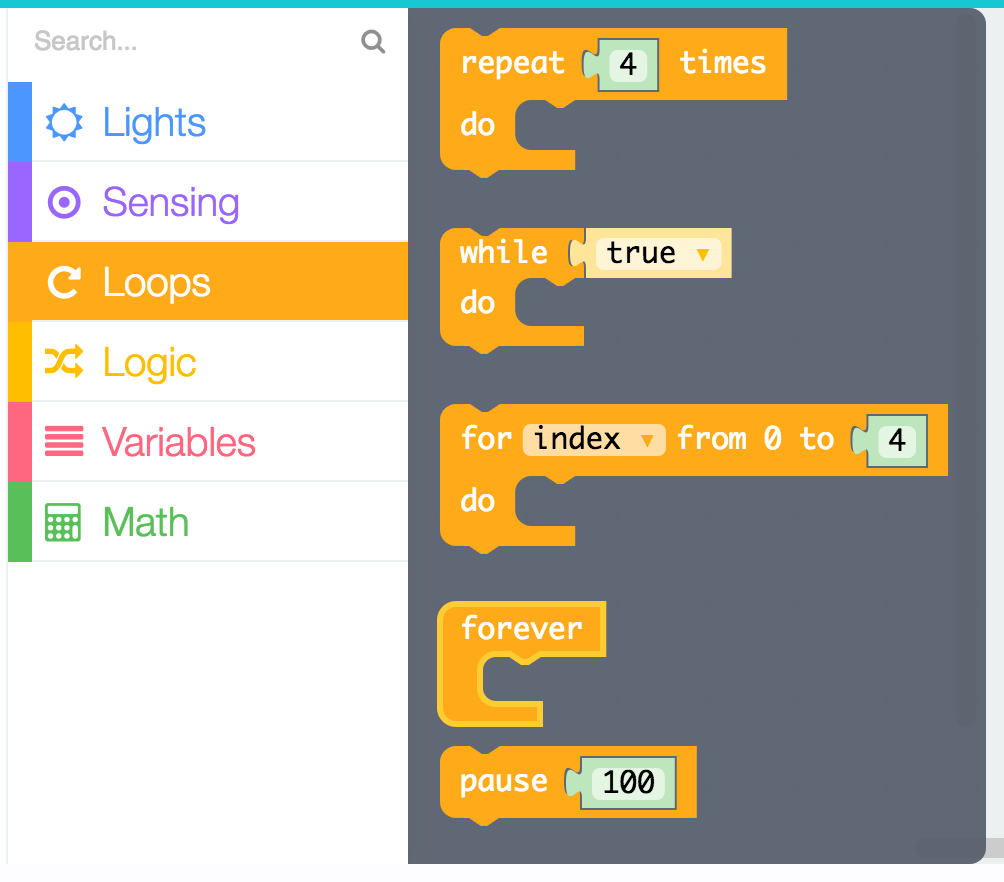Click the Logic shuffle icon
The height and width of the screenshot is (882, 1004).
tap(65, 363)
